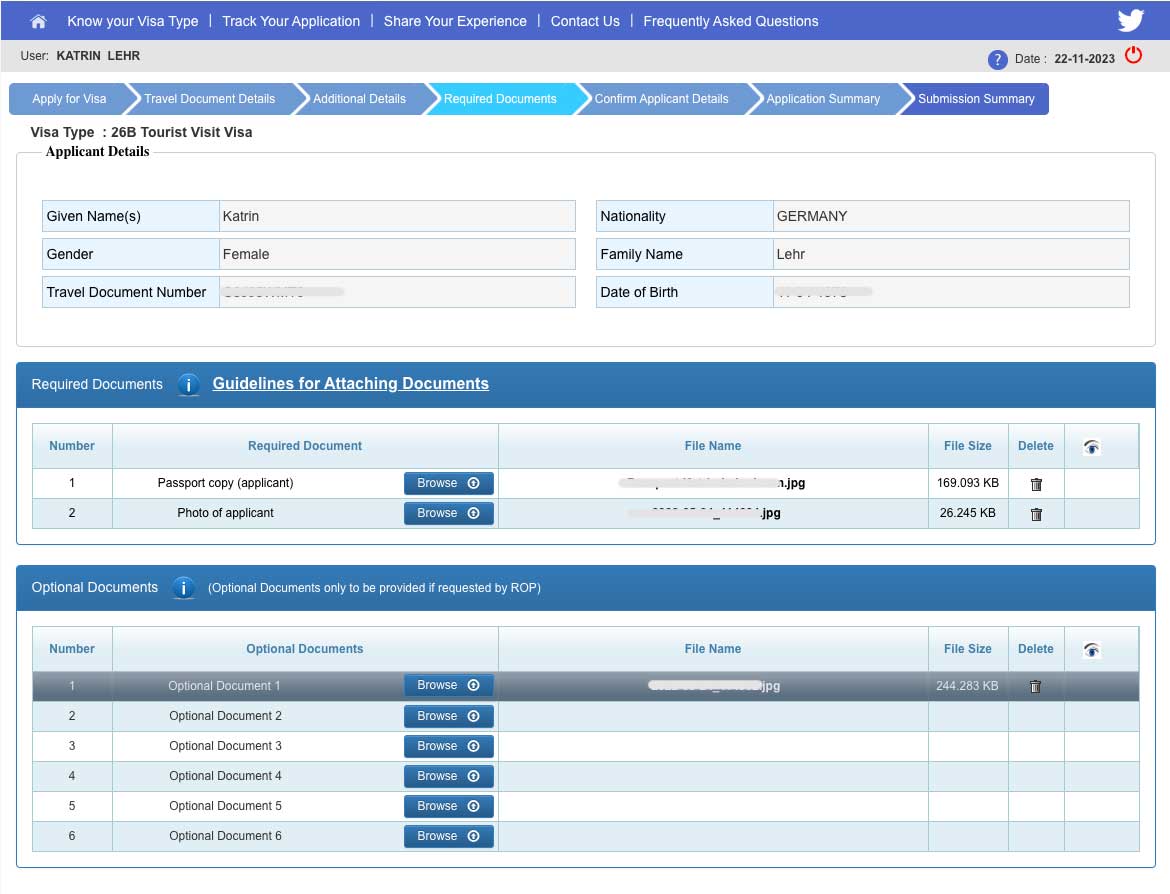Go to Track Your Application menu
Screen dimensions: 1170x894
click(291, 21)
